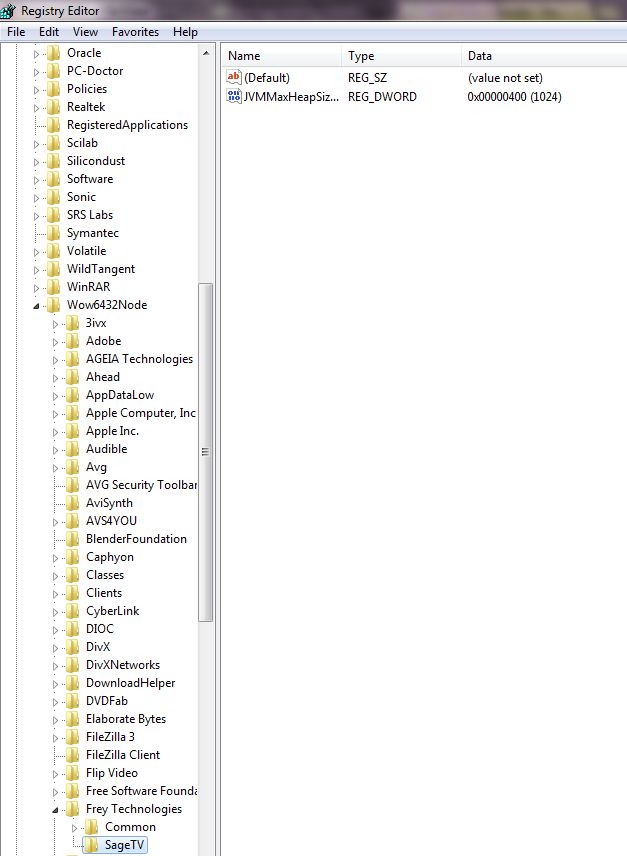Select the FileZilla 3 key
627x856 pixels.
[x=110, y=738]
